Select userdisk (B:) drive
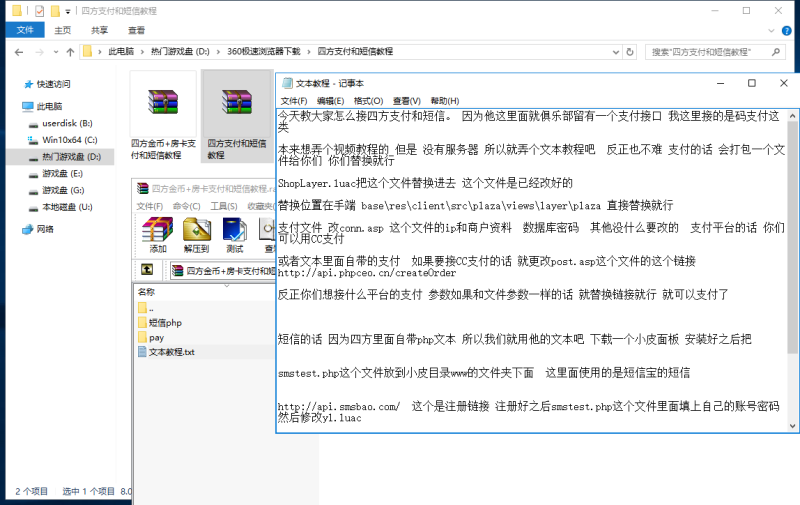 coord(67,123)
